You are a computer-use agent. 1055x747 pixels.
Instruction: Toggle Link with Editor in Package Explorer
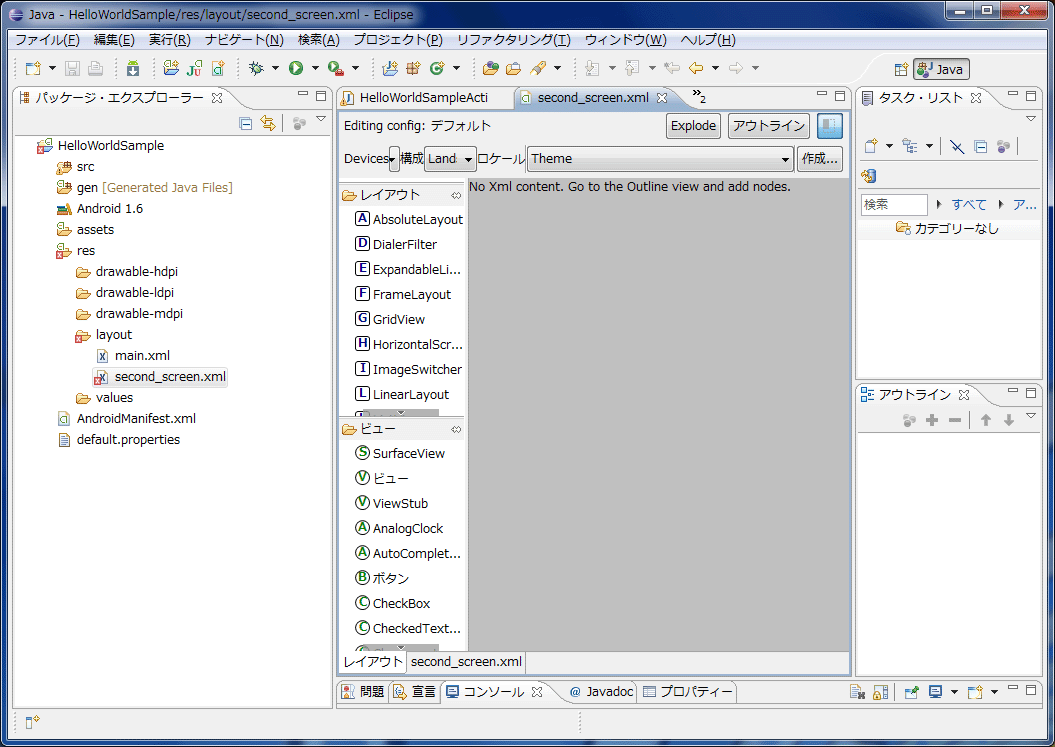(268, 123)
